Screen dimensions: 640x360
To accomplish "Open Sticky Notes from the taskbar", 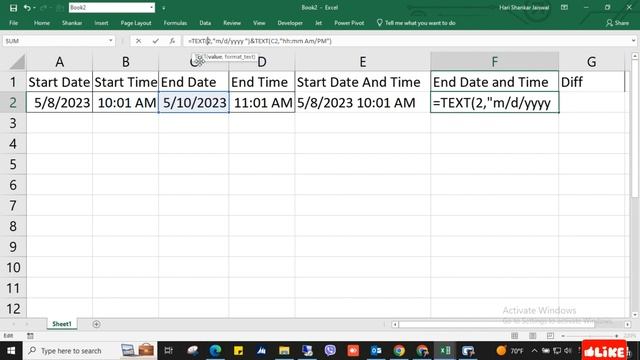I will point(238,351).
